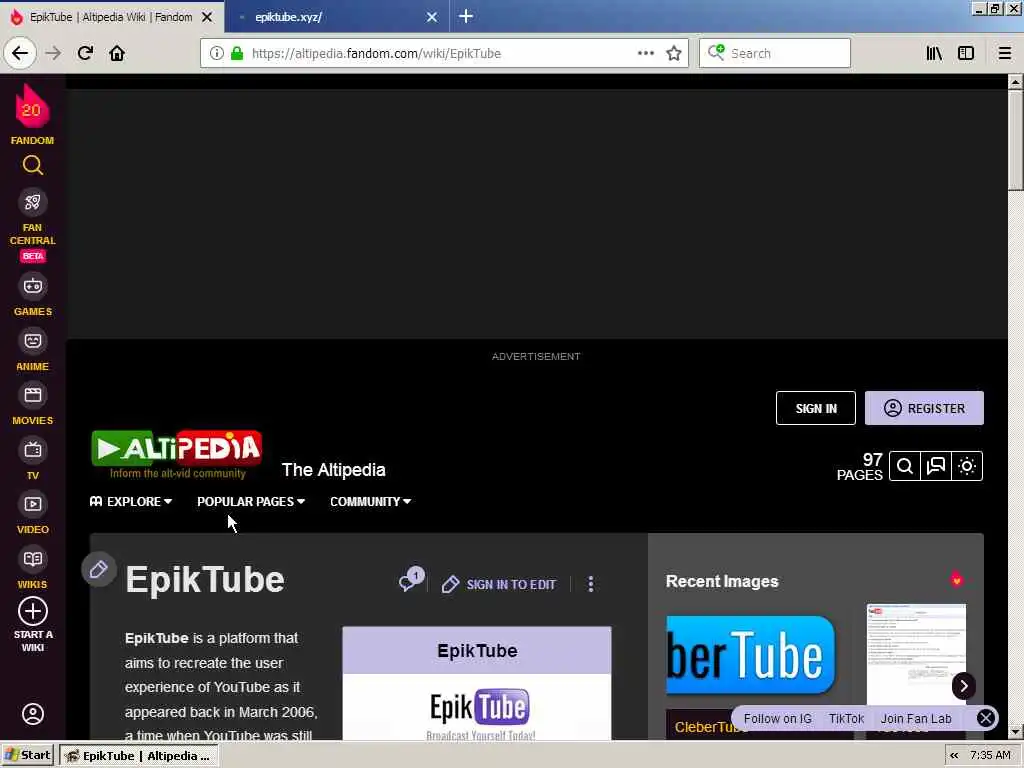1024x768 pixels.
Task: Expand the Explore menu
Action: tap(131, 502)
